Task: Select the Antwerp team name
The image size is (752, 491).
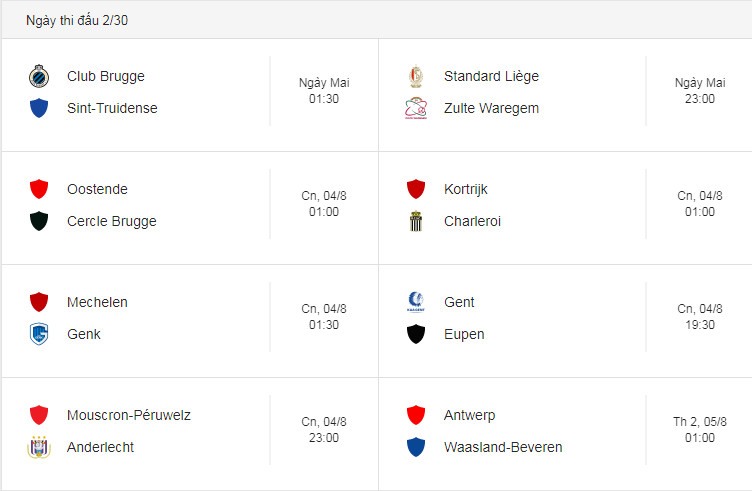Action: pyautogui.click(x=470, y=415)
